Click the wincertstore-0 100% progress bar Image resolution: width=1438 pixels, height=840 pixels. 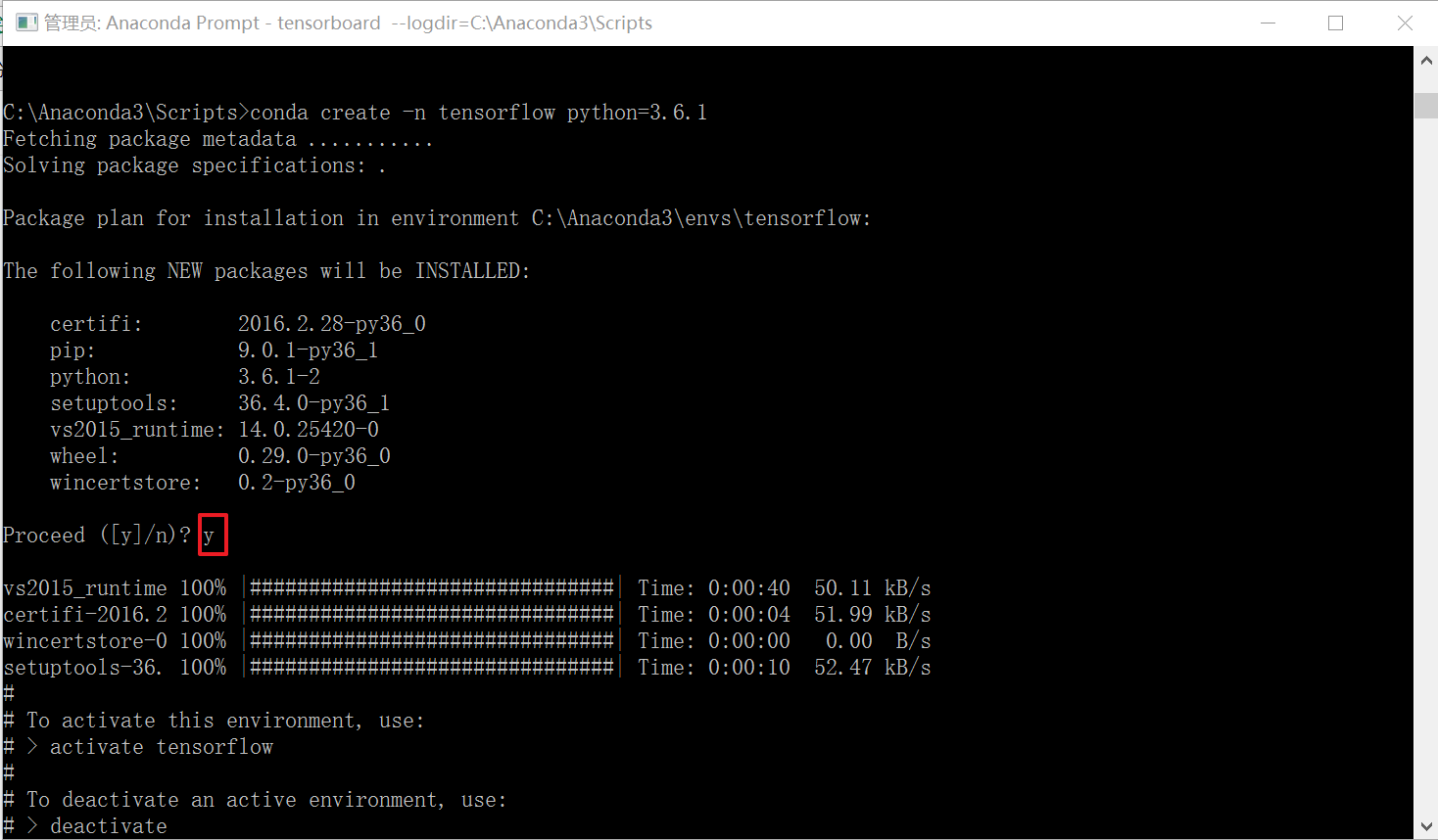[432, 641]
